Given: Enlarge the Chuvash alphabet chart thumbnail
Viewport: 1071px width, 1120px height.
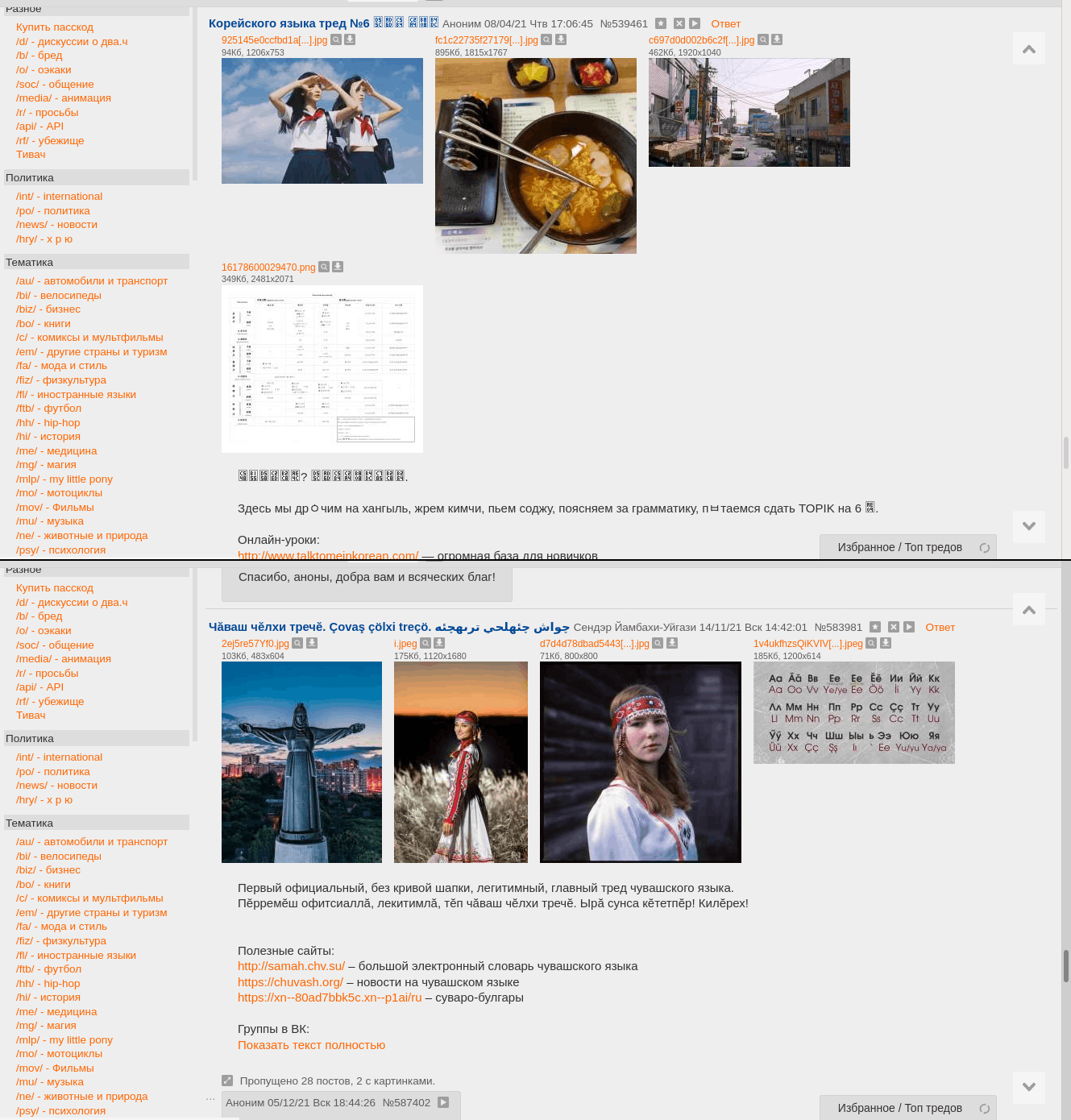Looking at the screenshot, I should (854, 712).
